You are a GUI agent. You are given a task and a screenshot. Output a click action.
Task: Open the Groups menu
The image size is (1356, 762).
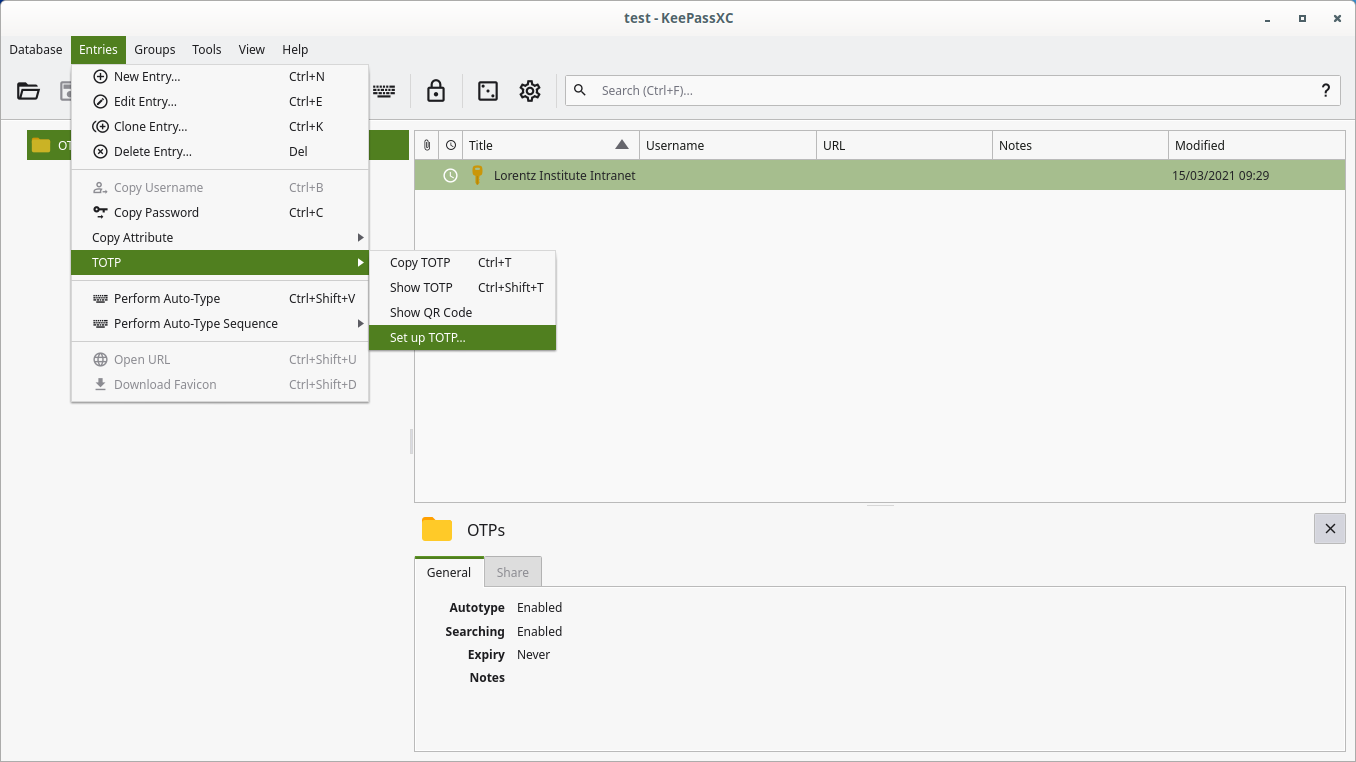[154, 50]
